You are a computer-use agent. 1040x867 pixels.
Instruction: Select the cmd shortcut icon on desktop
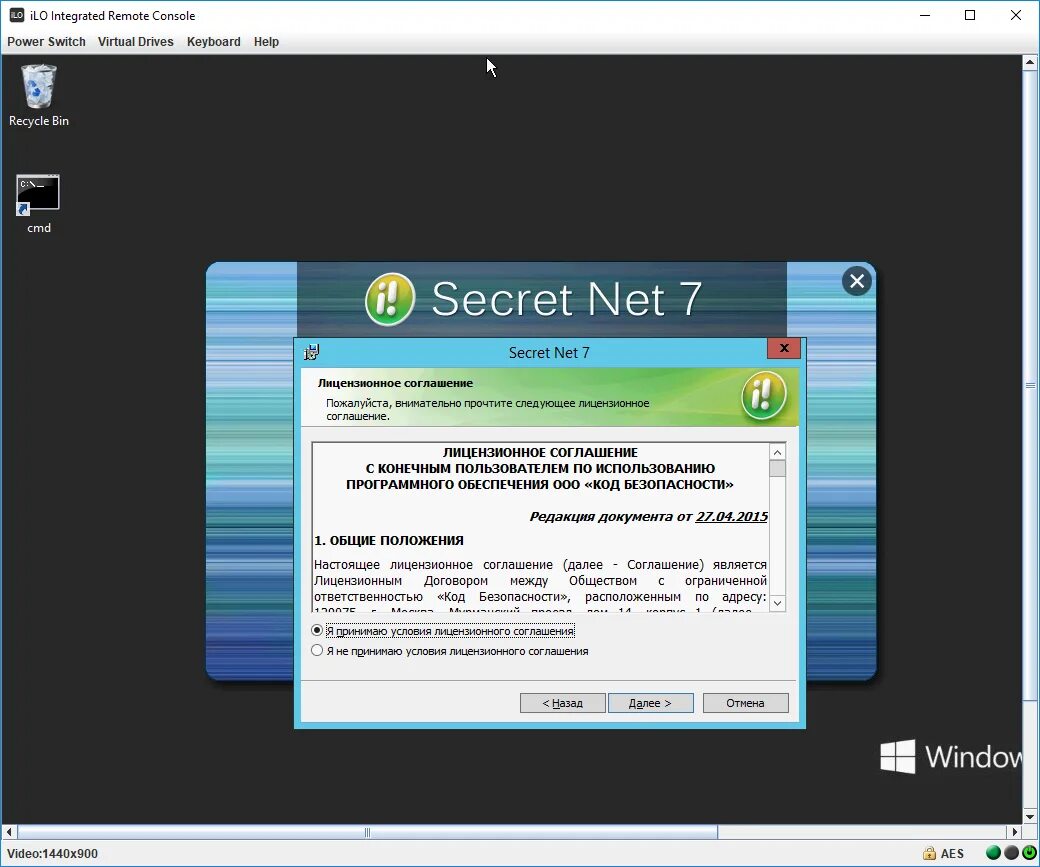pos(38,204)
